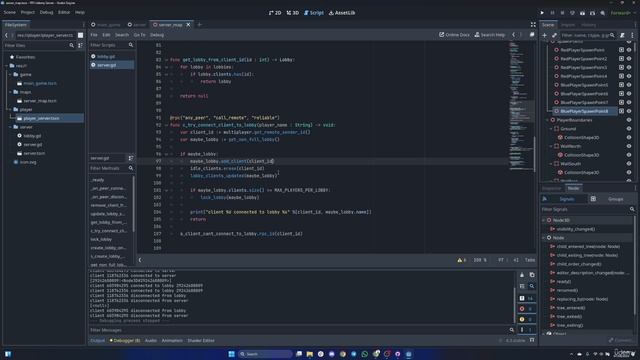
Task: Open the Scene dock three-dots options
Action: click(x=632, y=36)
